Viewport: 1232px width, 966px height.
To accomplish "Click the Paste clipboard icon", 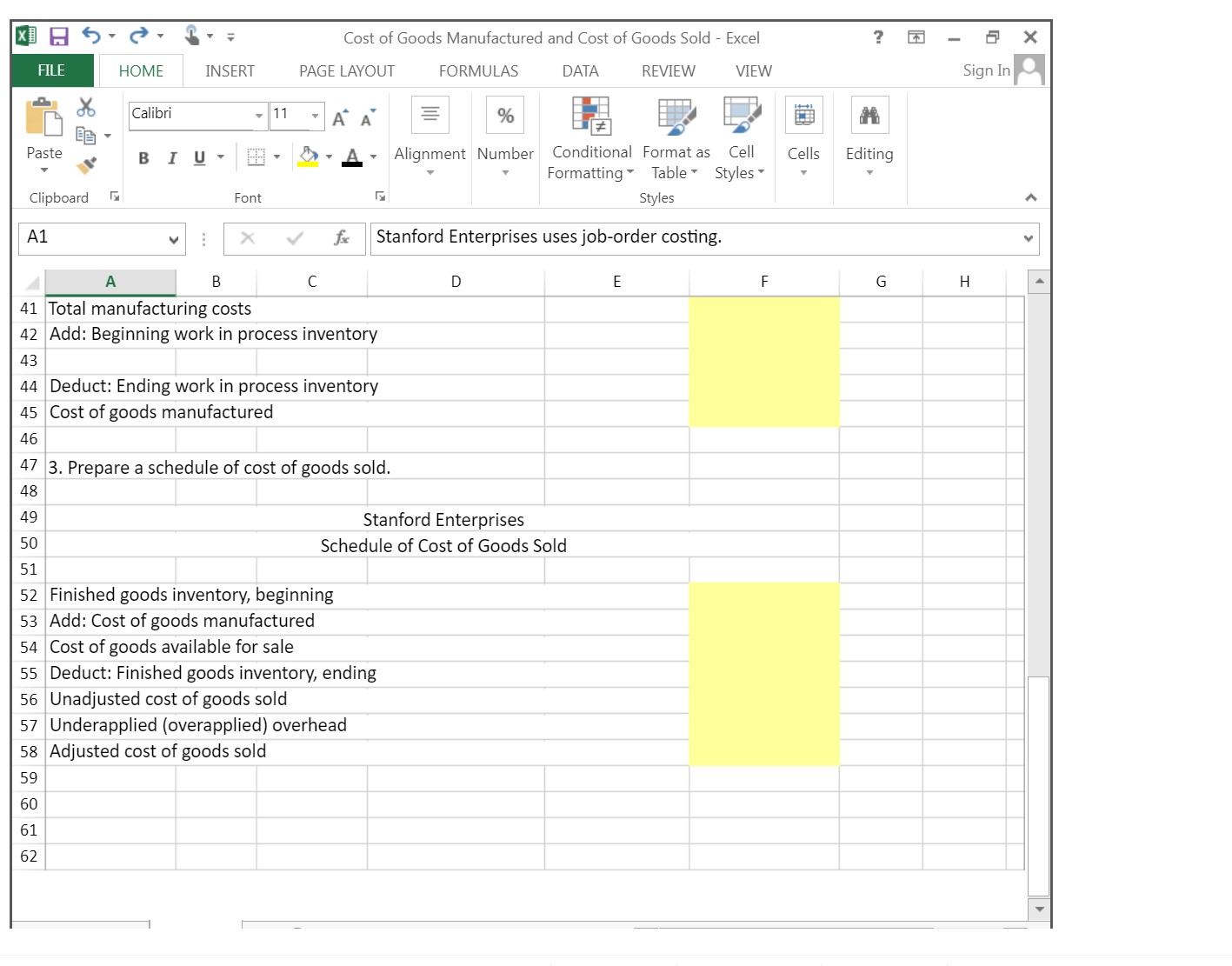I will [x=43, y=117].
